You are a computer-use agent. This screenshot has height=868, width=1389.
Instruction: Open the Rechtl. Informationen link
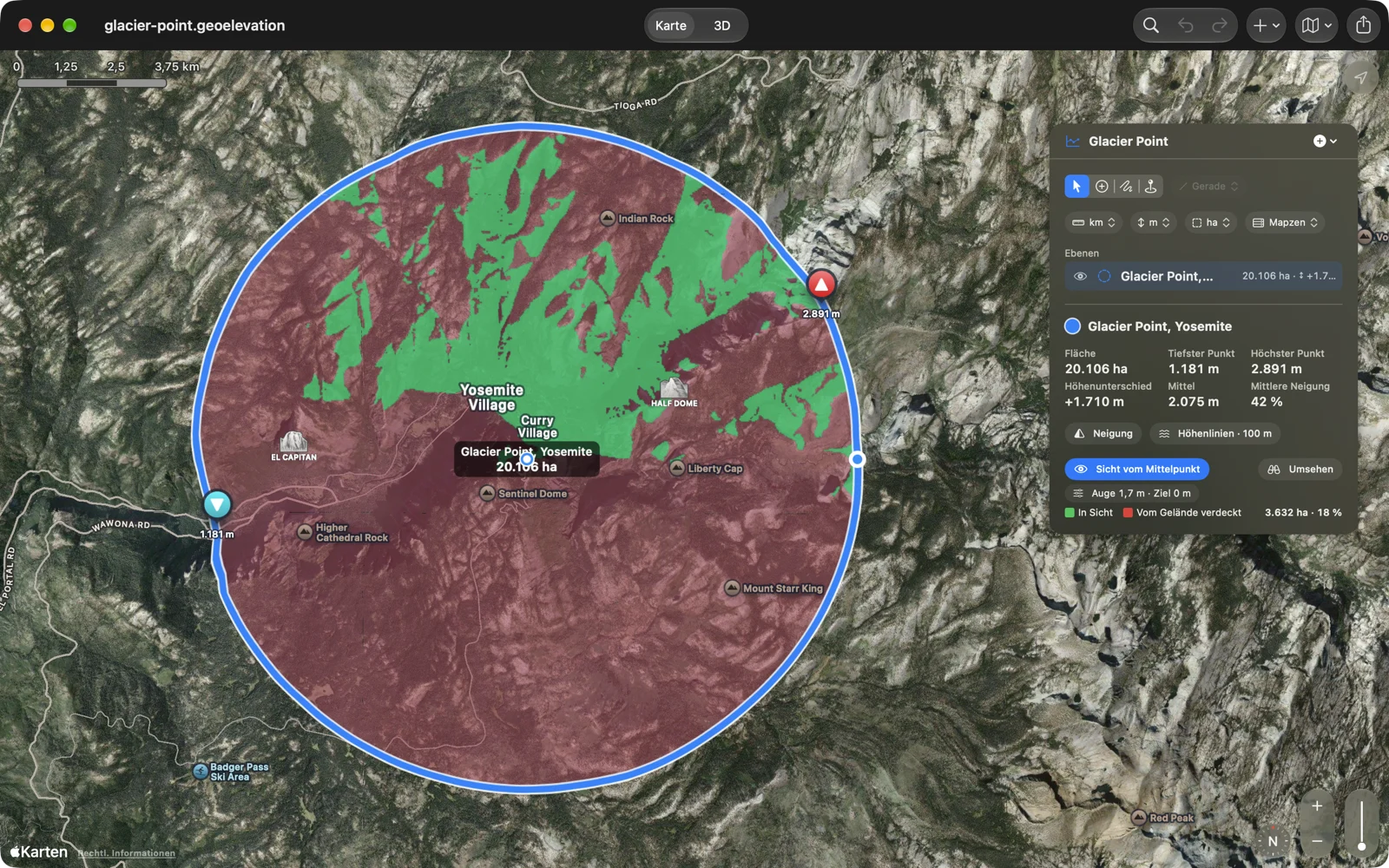tap(127, 853)
